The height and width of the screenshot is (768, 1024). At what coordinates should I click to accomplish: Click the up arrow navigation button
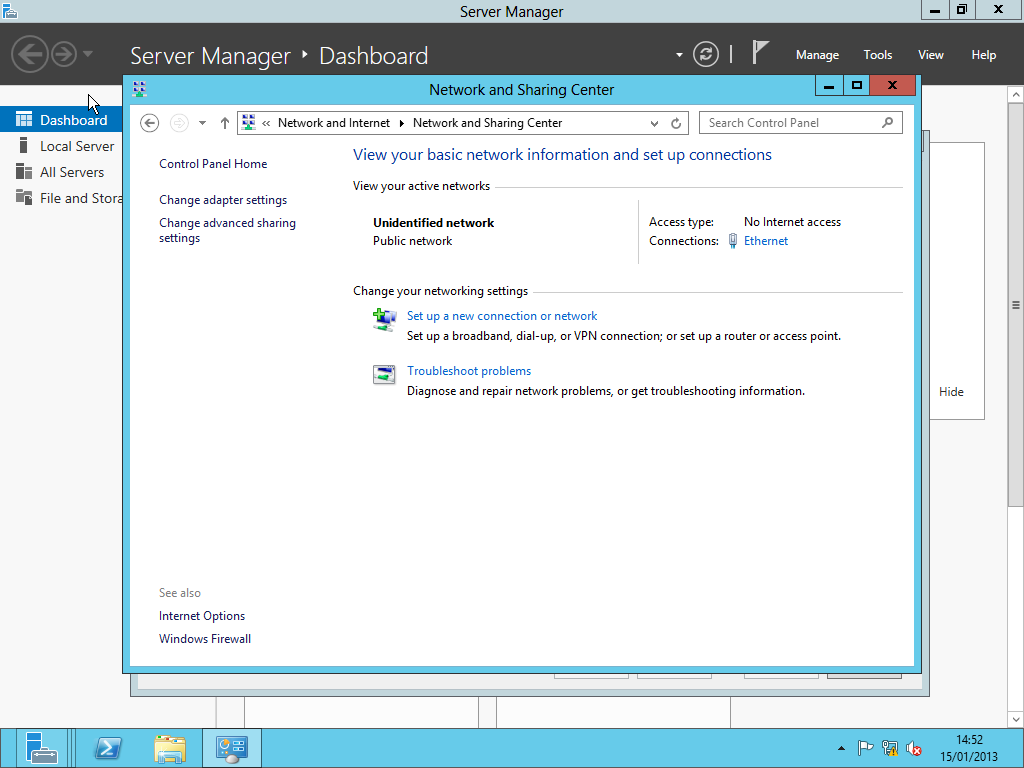coord(224,123)
